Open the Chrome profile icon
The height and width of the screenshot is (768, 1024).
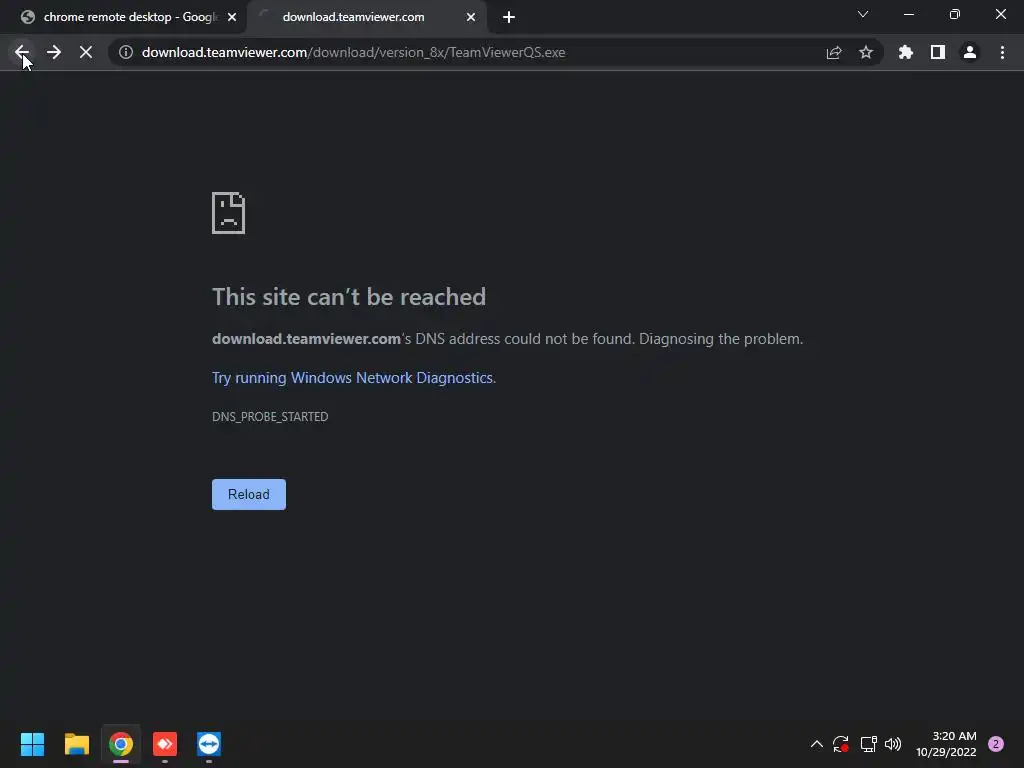(970, 52)
